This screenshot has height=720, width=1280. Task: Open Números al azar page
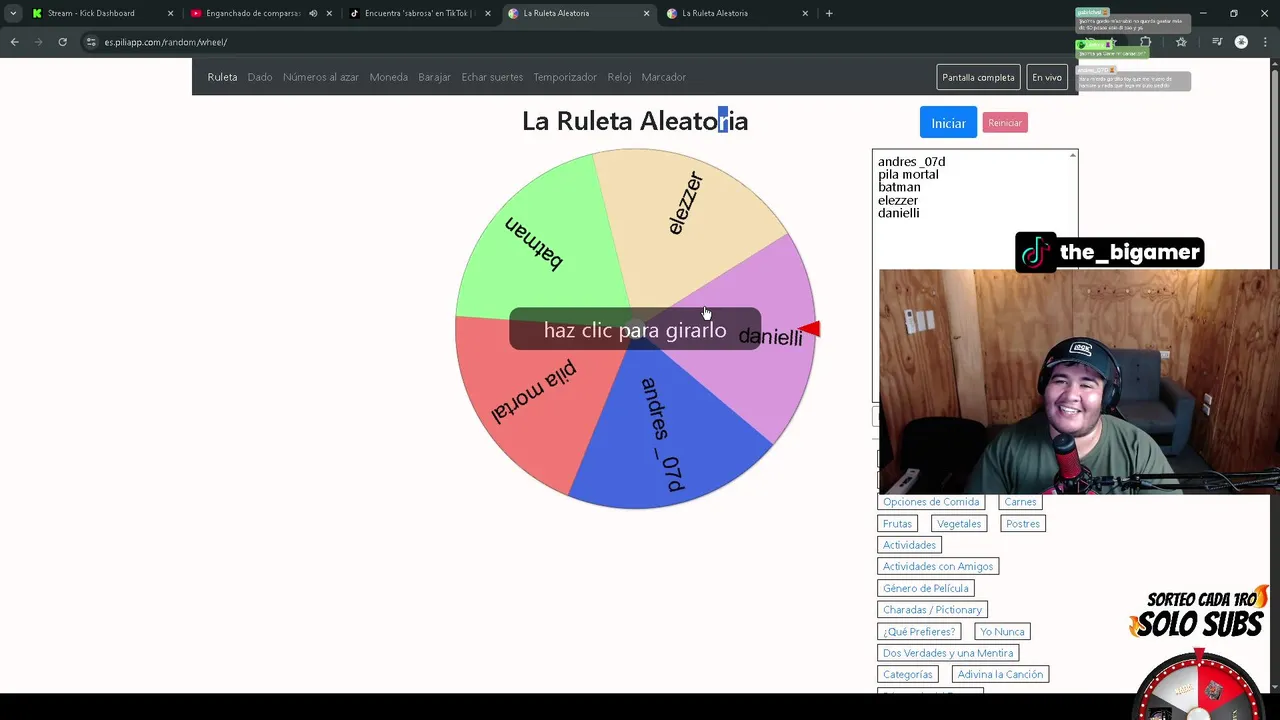tap(321, 77)
